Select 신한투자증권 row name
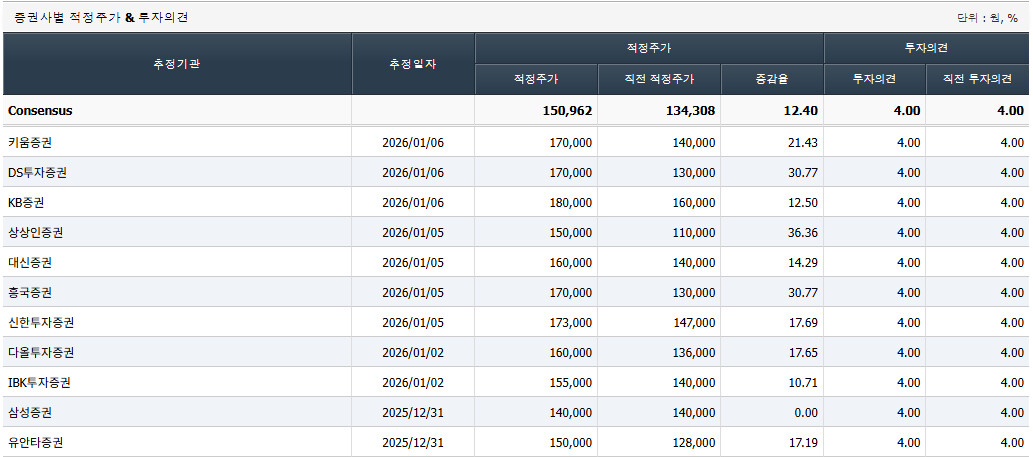 click(41, 323)
